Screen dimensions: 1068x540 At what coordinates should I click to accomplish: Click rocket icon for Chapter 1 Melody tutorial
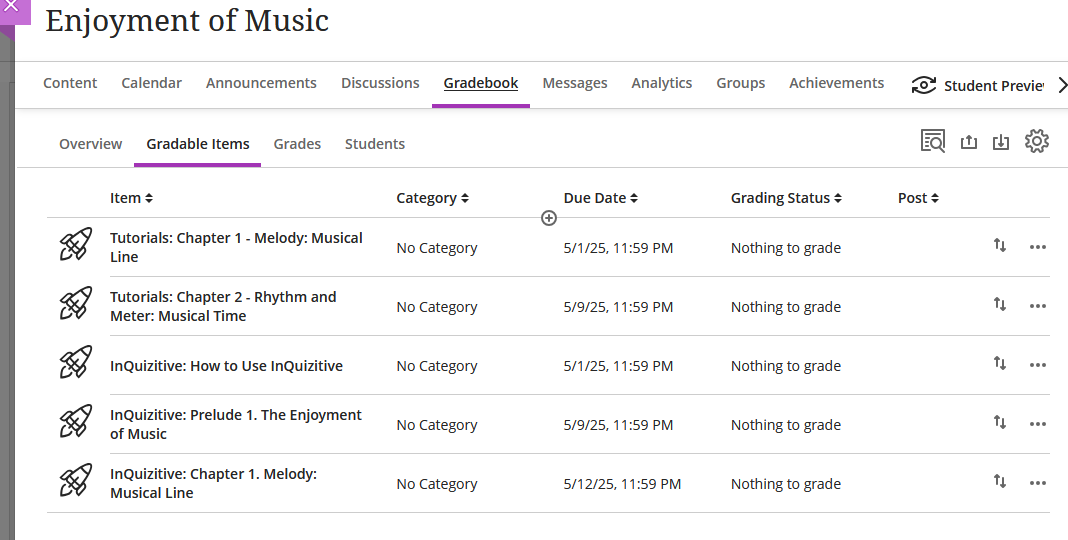coord(75,246)
